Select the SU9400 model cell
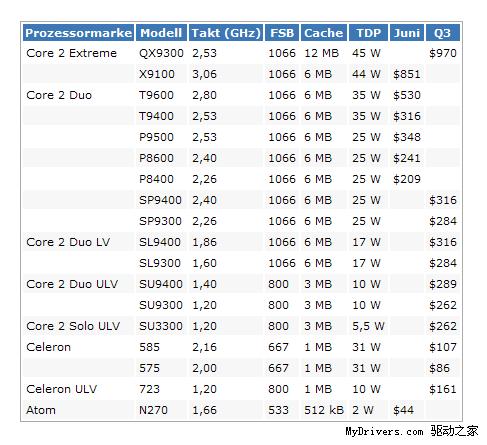Image resolution: width=487 pixels, height=445 pixels. [x=161, y=284]
